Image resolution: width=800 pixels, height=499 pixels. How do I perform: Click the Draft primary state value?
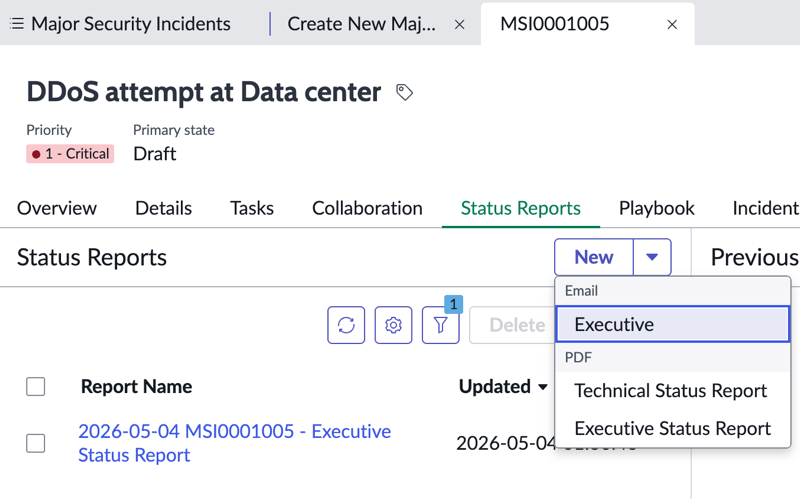click(155, 154)
